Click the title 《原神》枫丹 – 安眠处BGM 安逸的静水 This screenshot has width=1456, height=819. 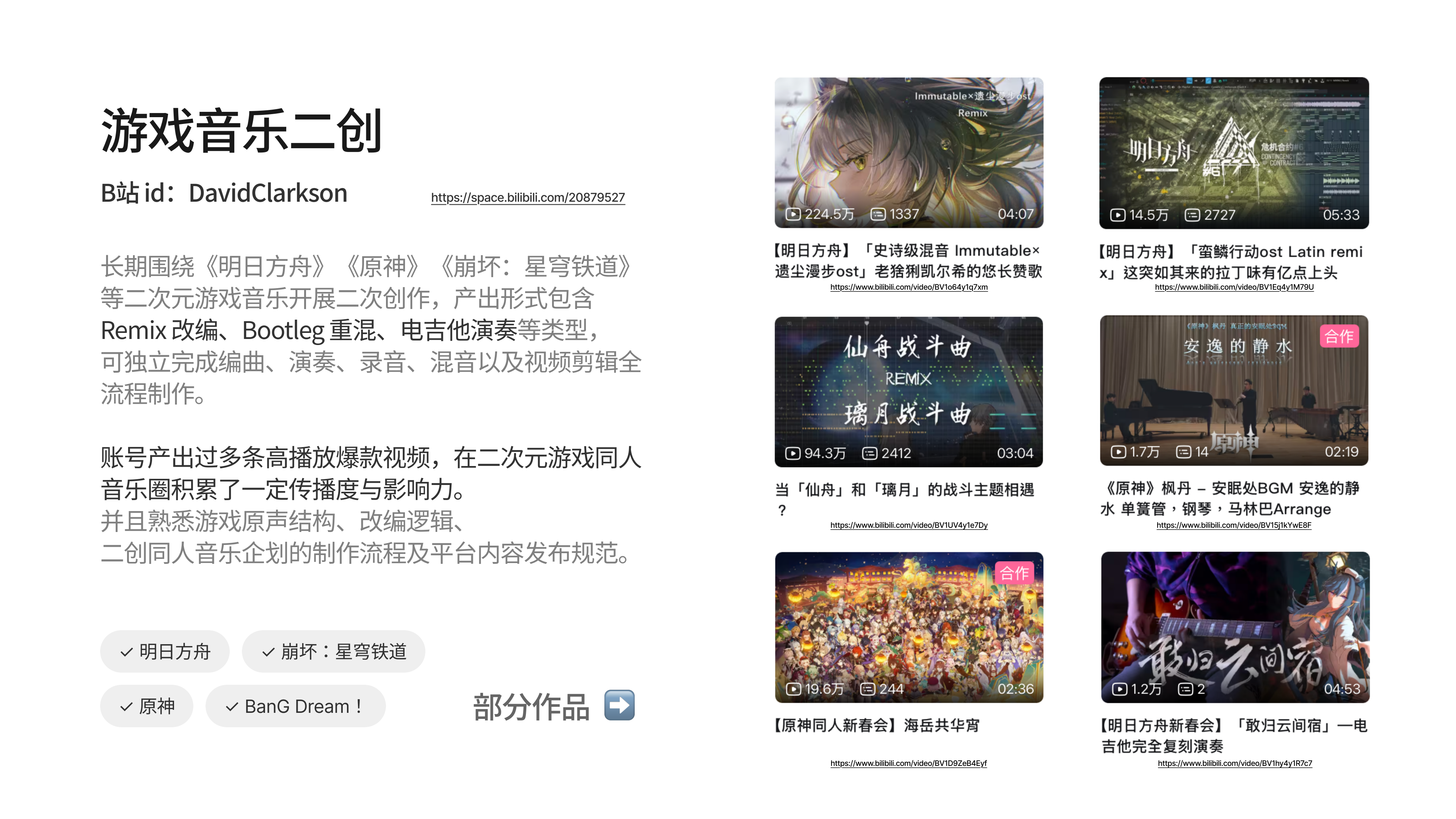[1229, 499]
